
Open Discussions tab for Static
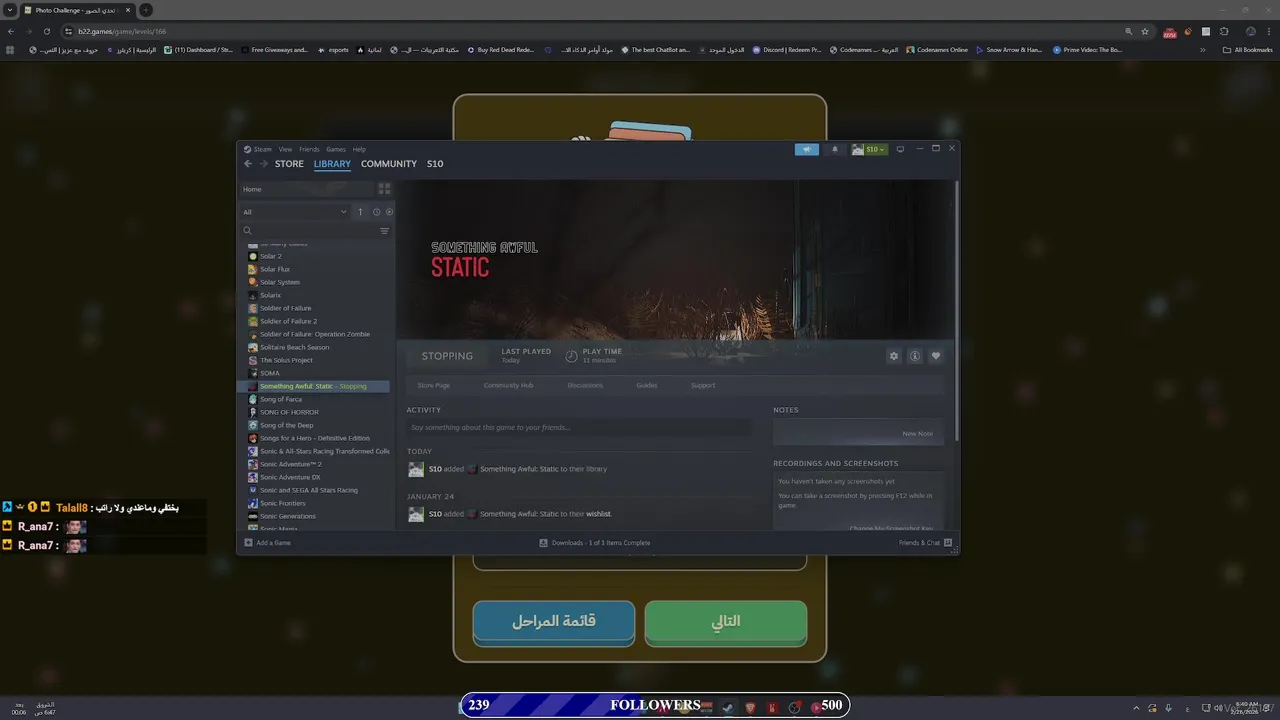pos(585,385)
